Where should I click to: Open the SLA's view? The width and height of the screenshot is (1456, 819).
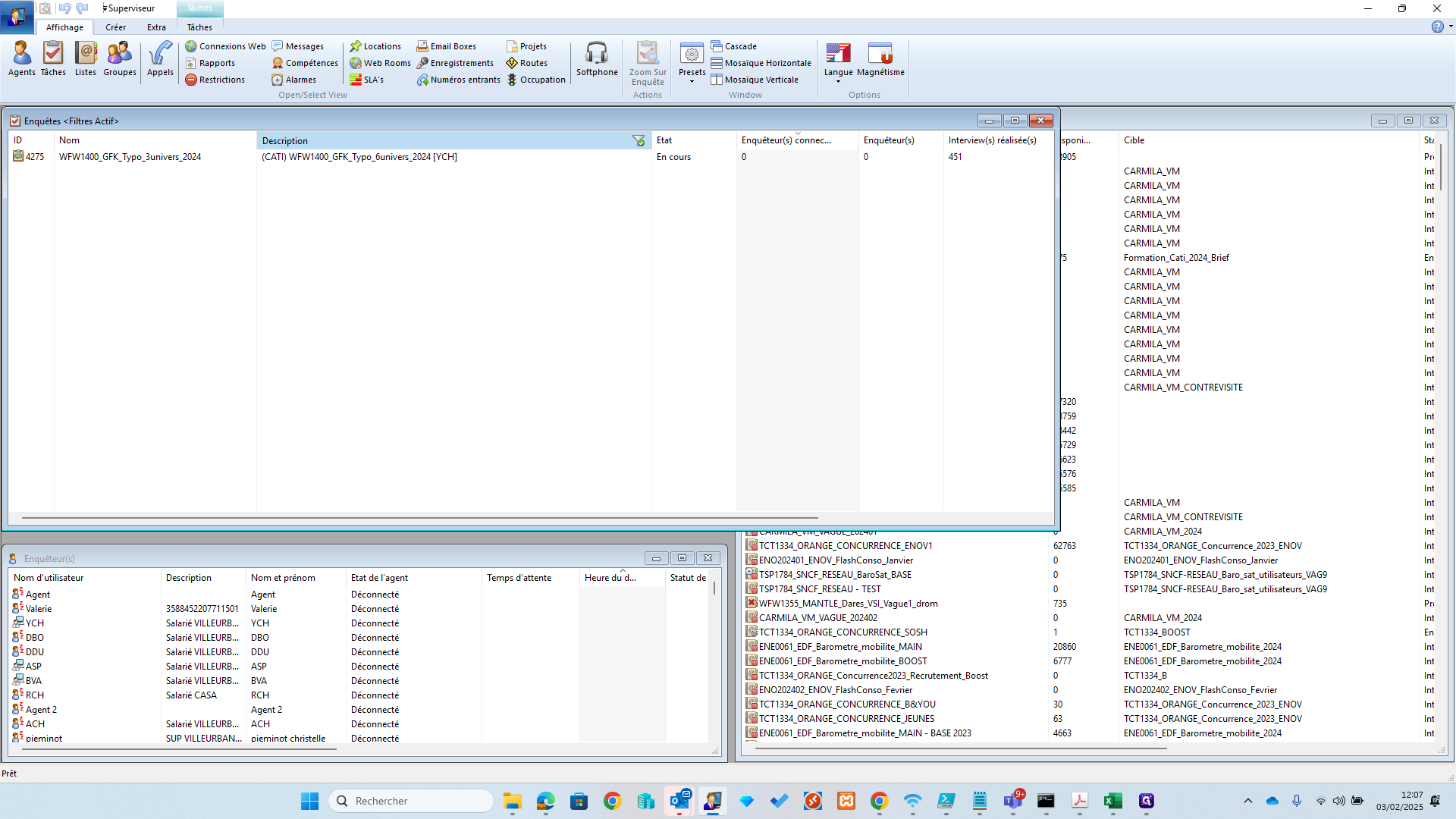click(367, 80)
